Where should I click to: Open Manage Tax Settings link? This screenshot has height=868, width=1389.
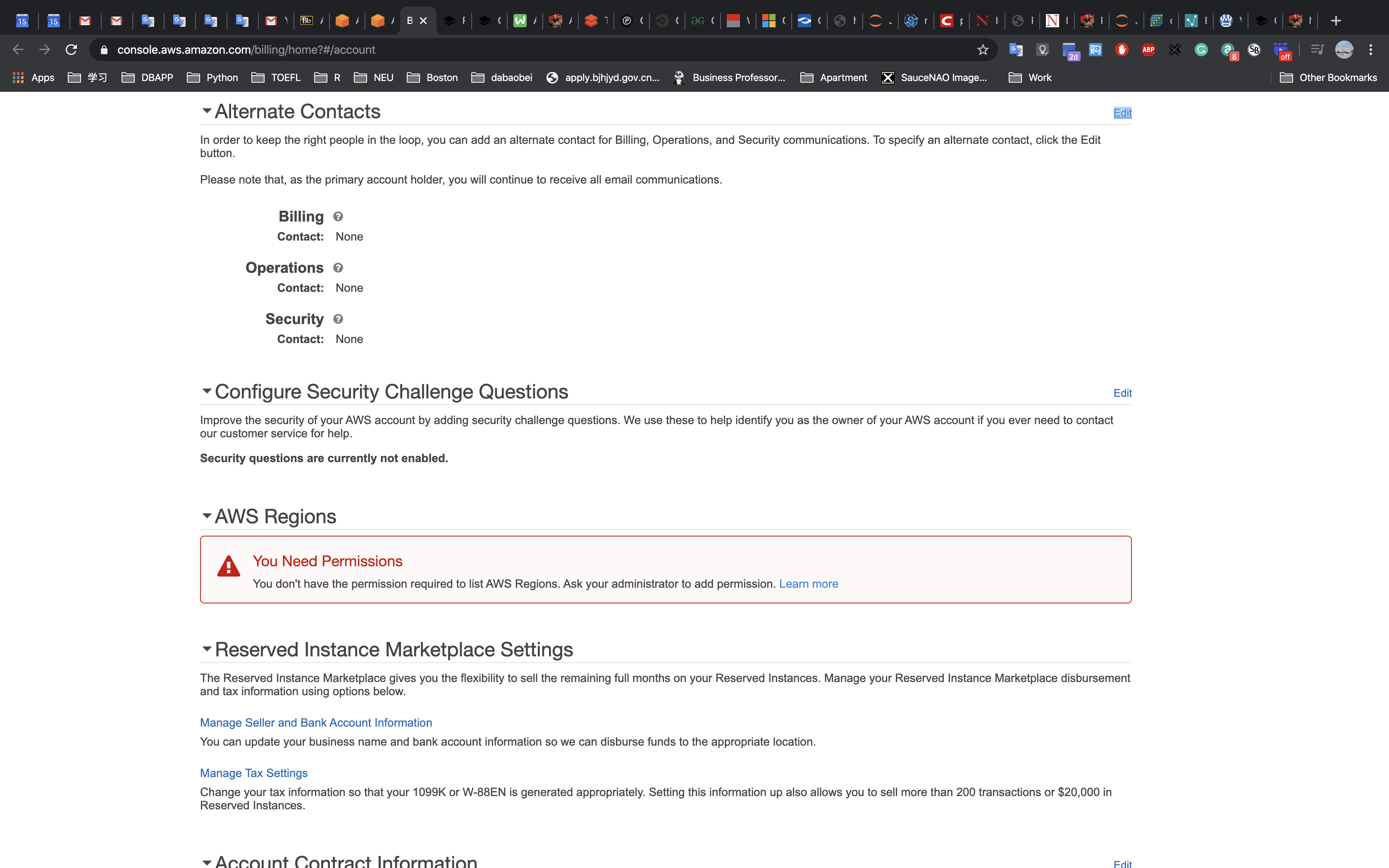tap(254, 773)
